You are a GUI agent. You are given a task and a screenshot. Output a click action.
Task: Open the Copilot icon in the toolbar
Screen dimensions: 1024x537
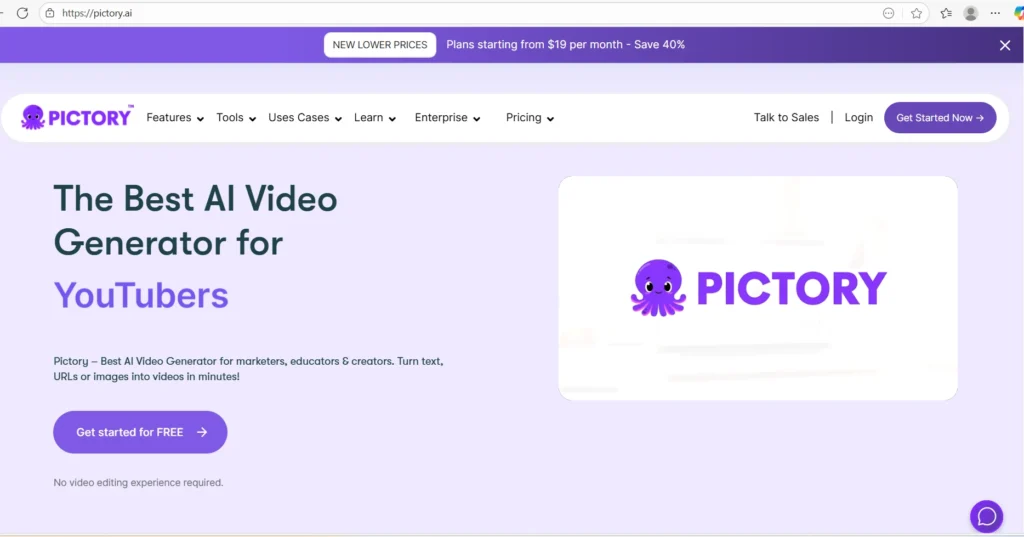[1019, 13]
